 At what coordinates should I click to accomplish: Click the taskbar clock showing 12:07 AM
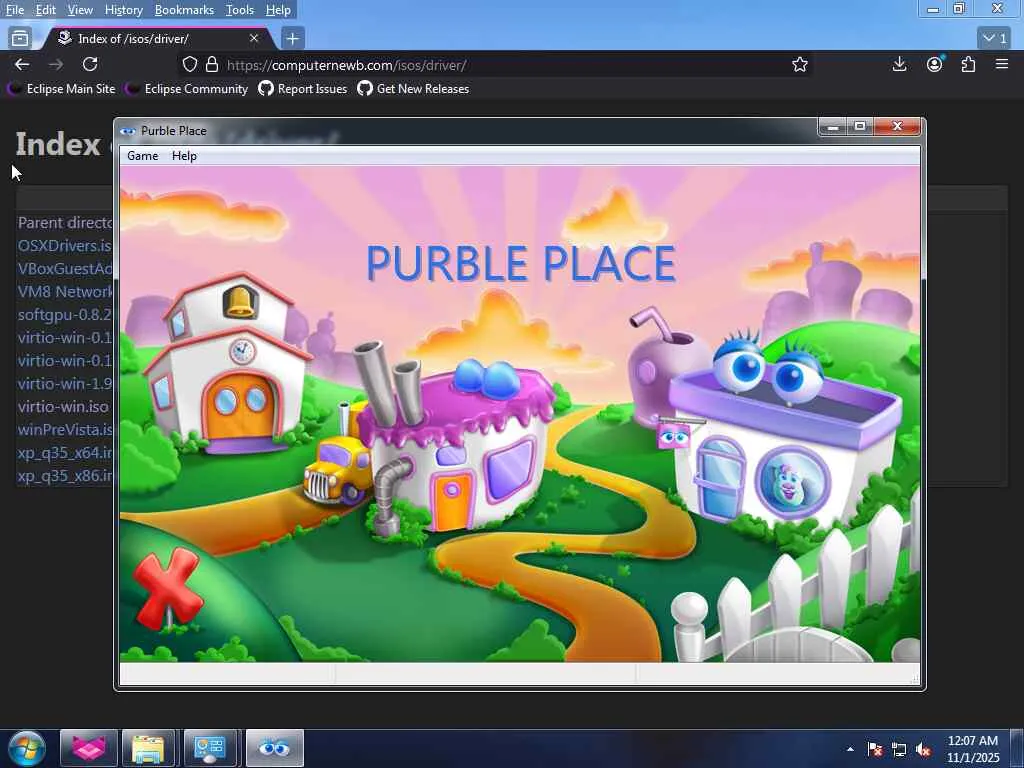(973, 749)
